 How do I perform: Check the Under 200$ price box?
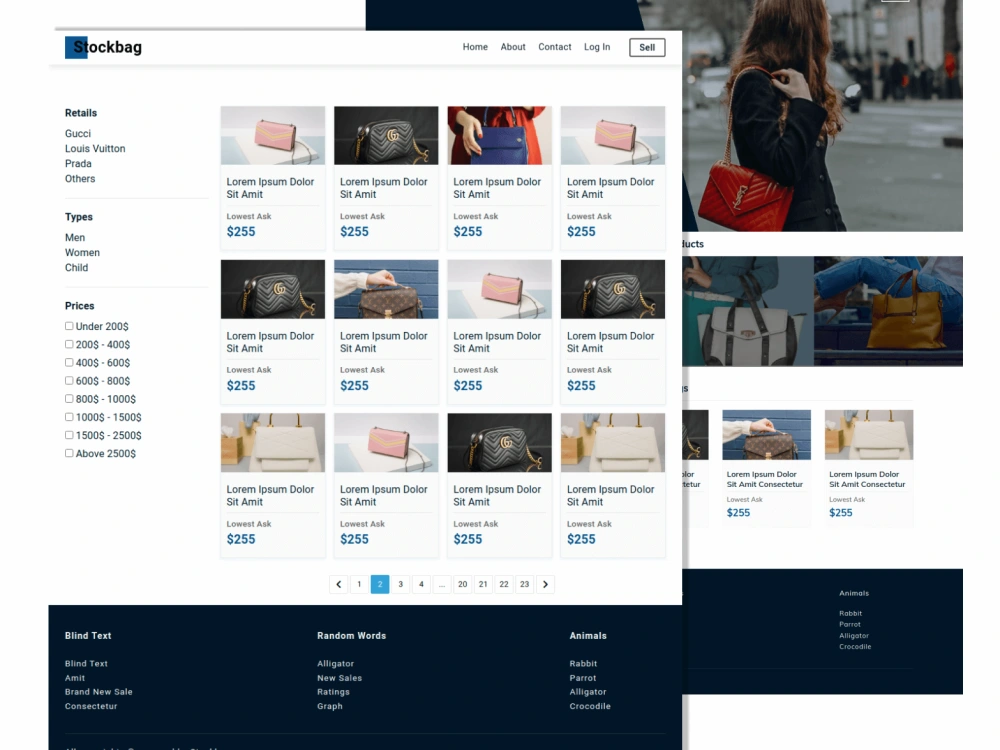(69, 326)
